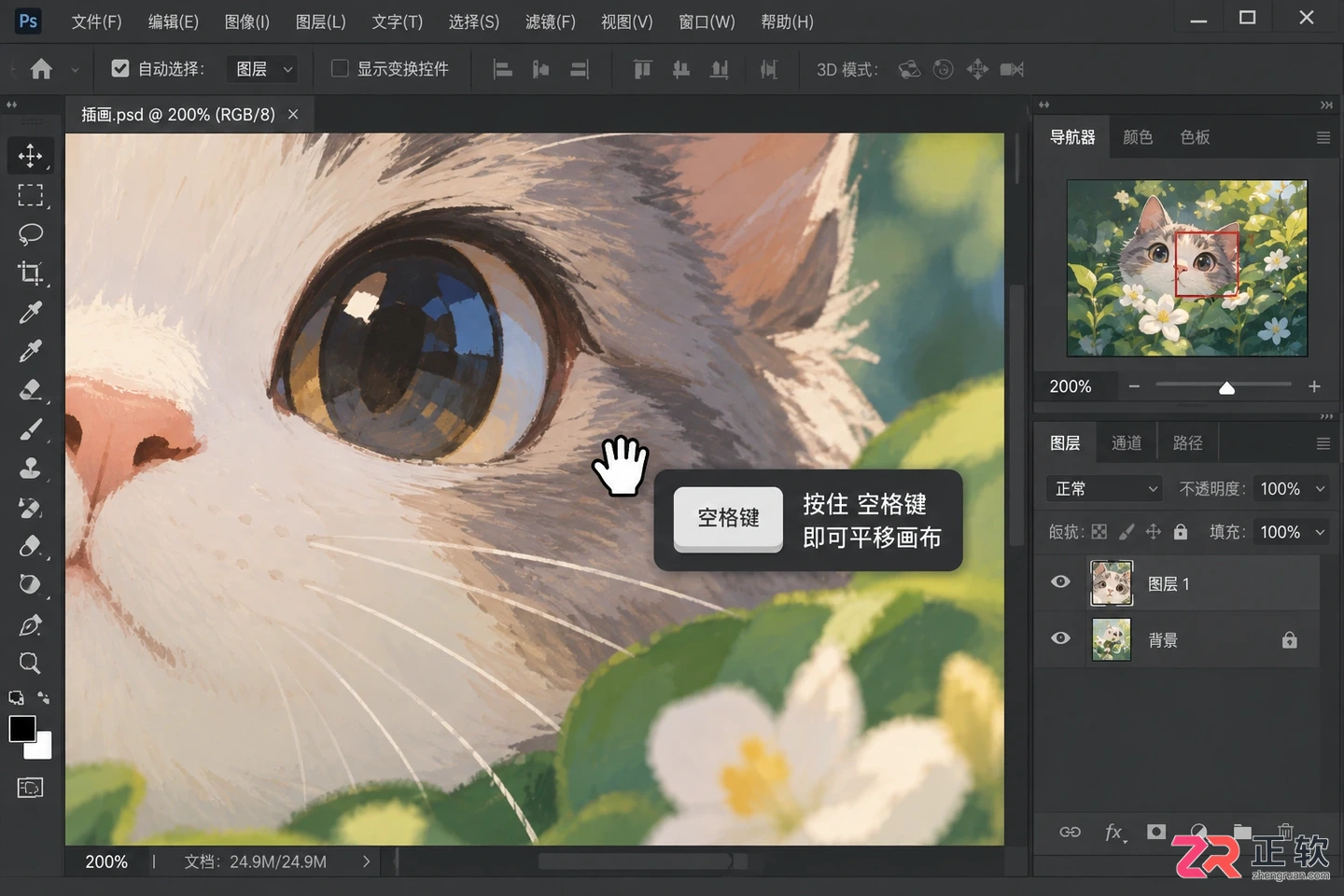Select the Clone Stamp tool
The image size is (1344, 896).
click(30, 468)
